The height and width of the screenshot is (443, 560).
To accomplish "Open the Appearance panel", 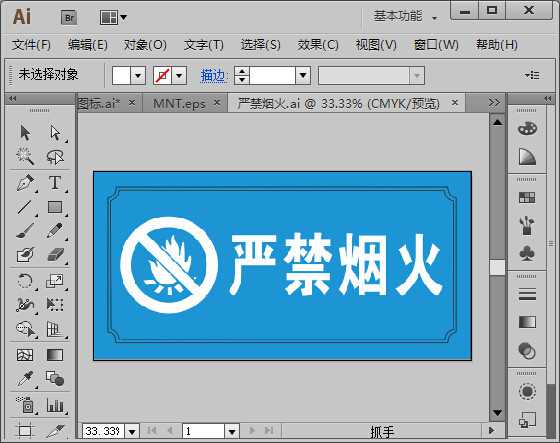I will click(527, 392).
